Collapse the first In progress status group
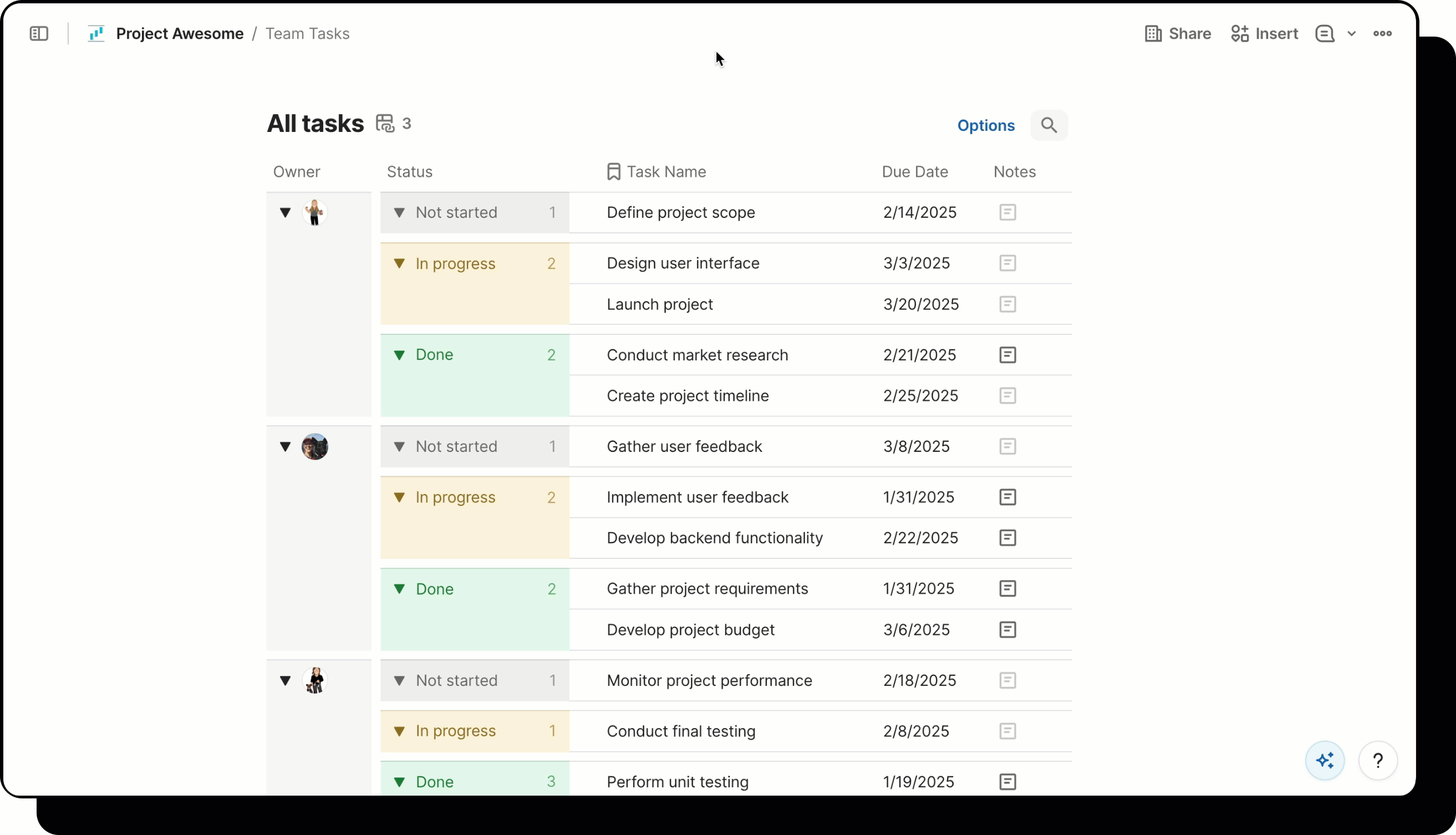Screen dimensions: 1456x835 (399, 263)
